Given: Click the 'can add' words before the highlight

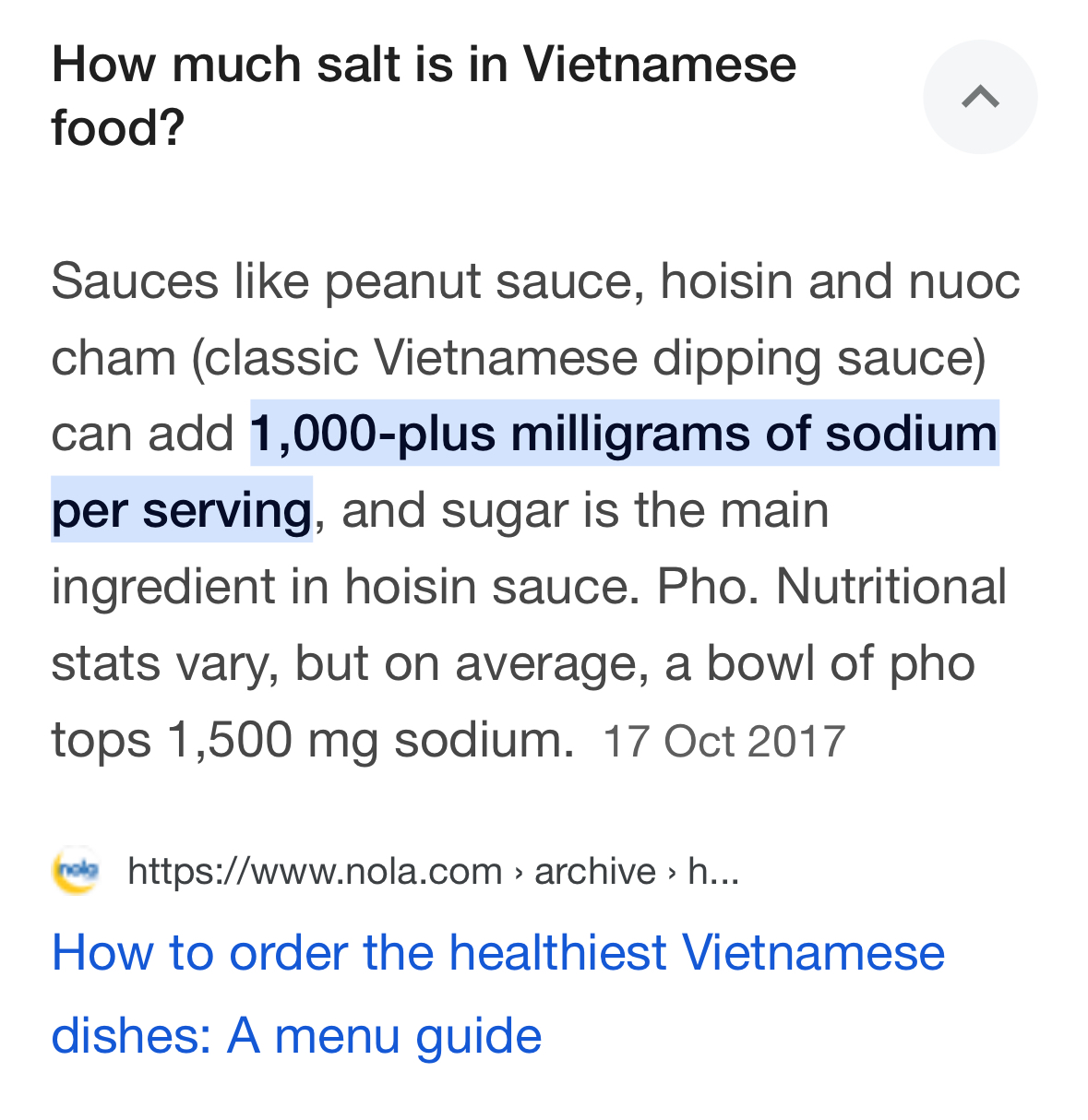Looking at the screenshot, I should pos(143,434).
